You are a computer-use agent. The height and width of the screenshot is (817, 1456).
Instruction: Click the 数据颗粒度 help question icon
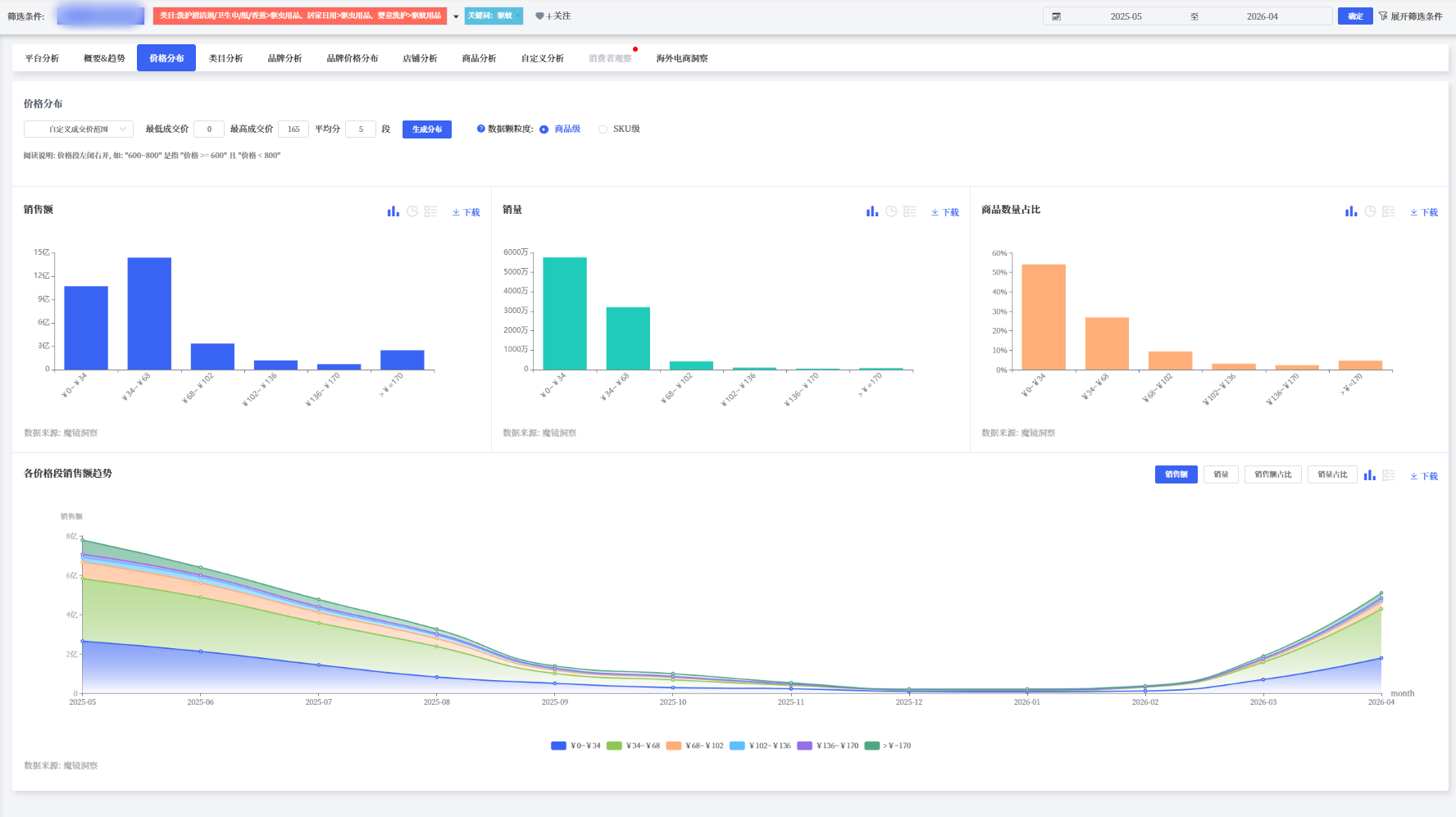click(x=481, y=129)
